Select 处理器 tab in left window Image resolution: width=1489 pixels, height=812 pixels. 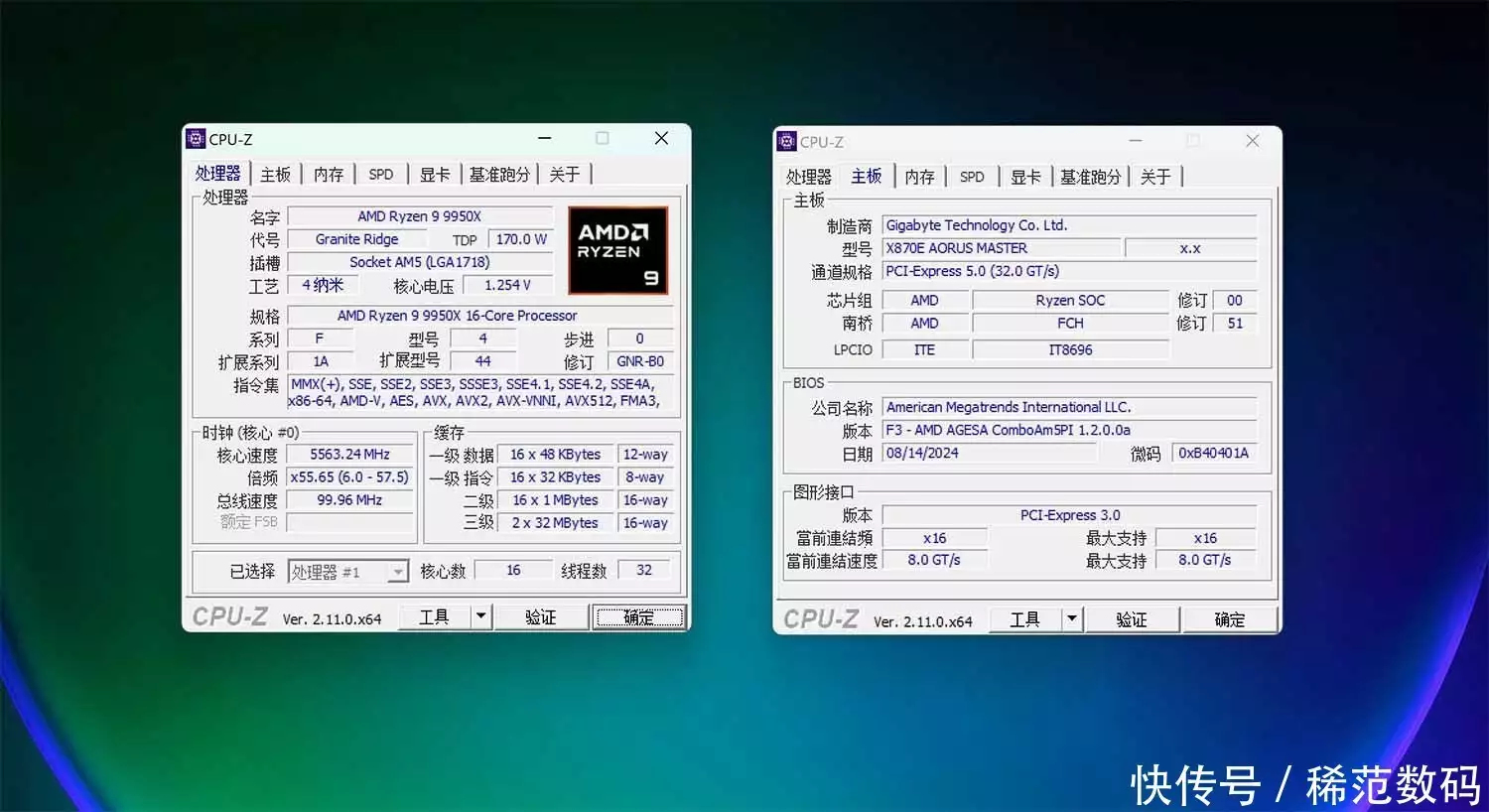[x=218, y=174]
